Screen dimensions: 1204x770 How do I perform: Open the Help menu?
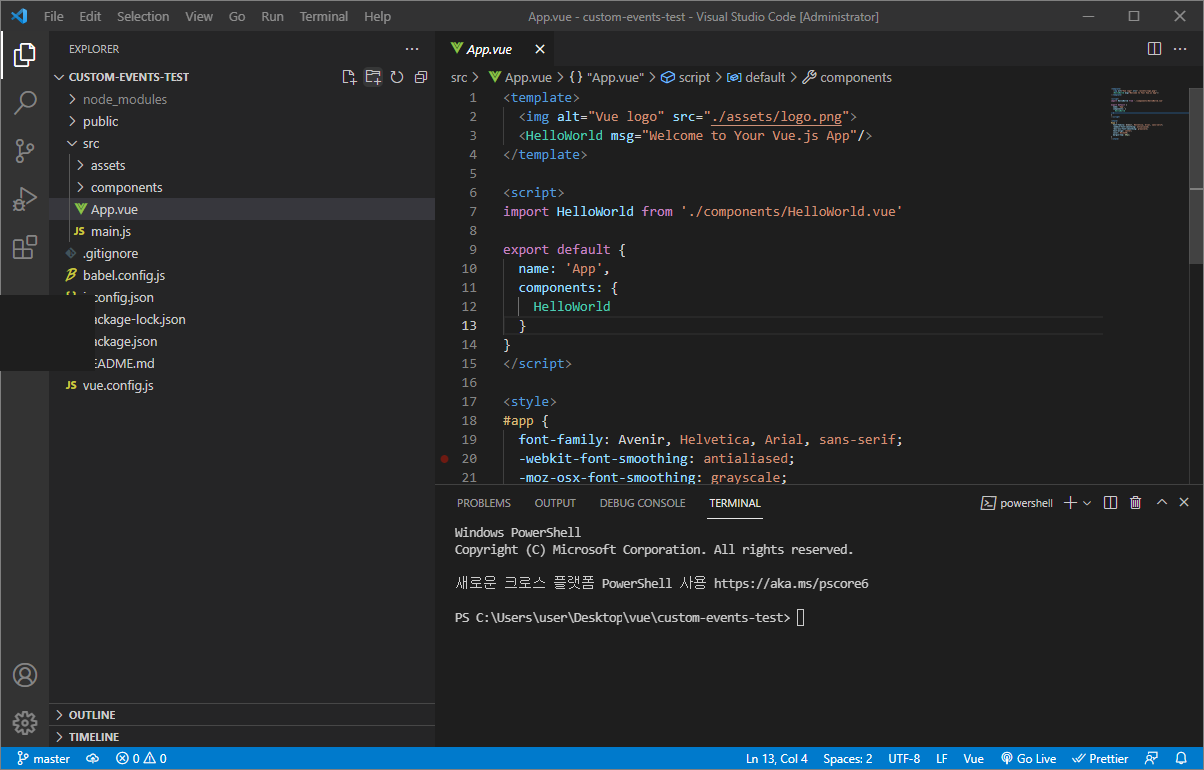click(378, 17)
